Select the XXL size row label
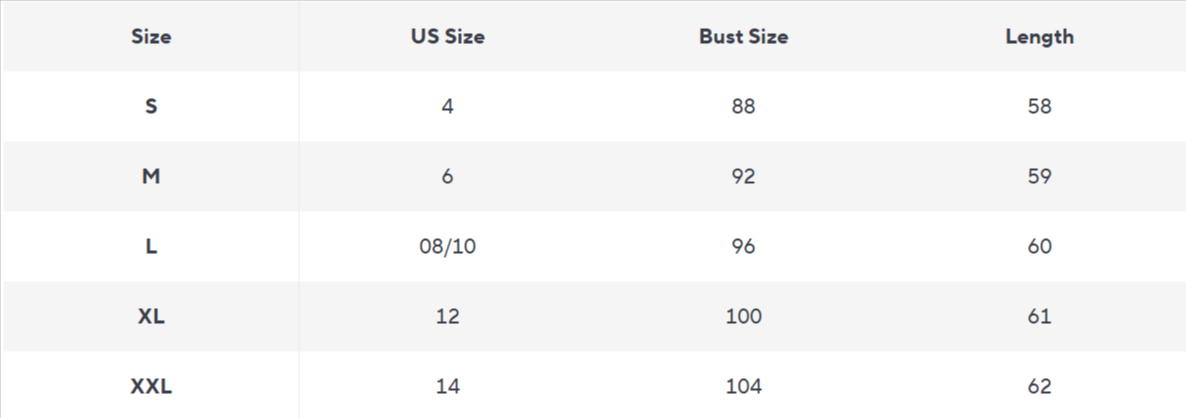 [x=151, y=386]
